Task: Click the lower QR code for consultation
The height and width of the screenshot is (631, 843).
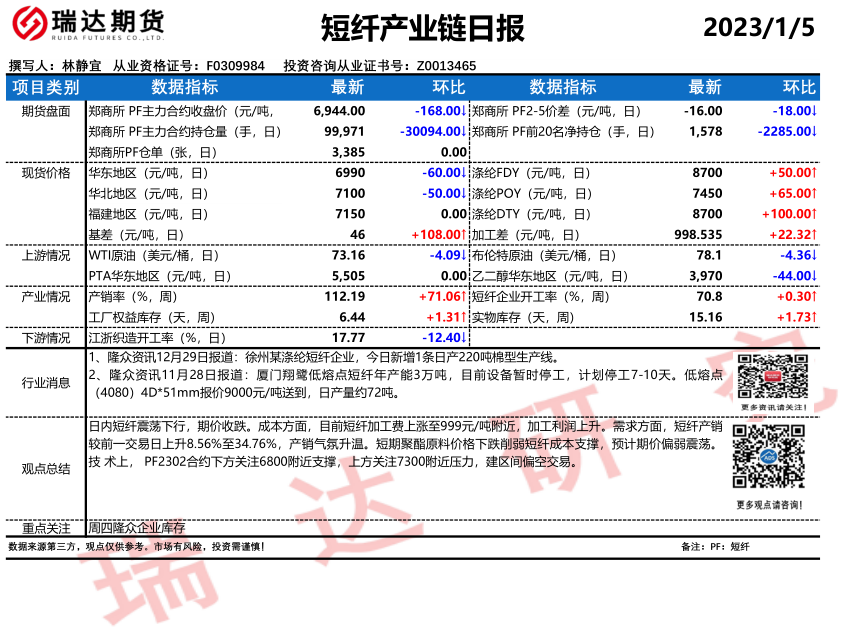Action: pos(768,456)
